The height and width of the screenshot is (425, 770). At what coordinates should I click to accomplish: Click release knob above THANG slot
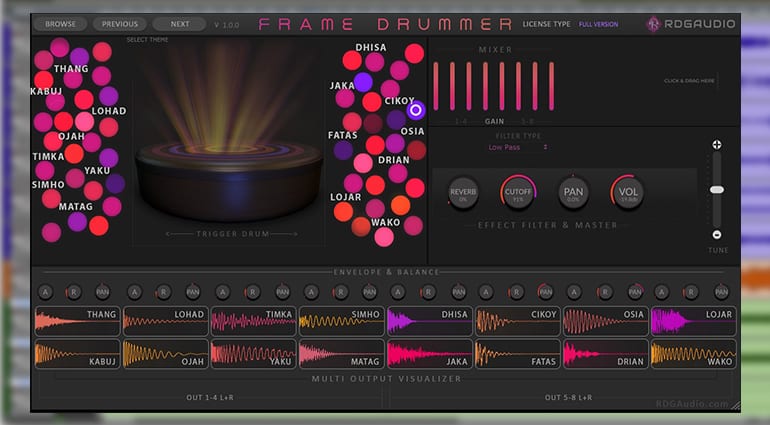click(x=74, y=292)
